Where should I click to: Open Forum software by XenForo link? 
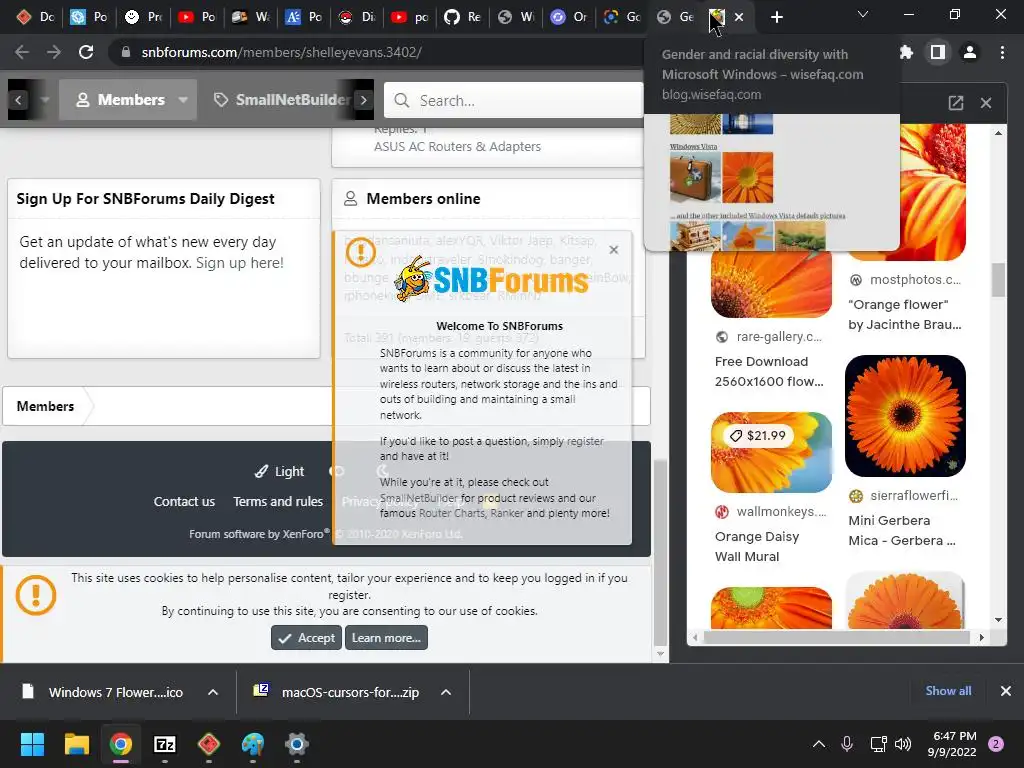(259, 534)
